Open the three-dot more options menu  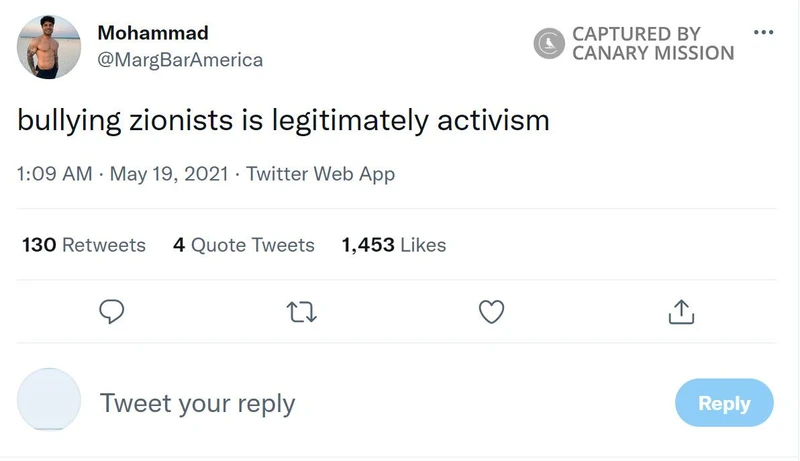[x=763, y=32]
